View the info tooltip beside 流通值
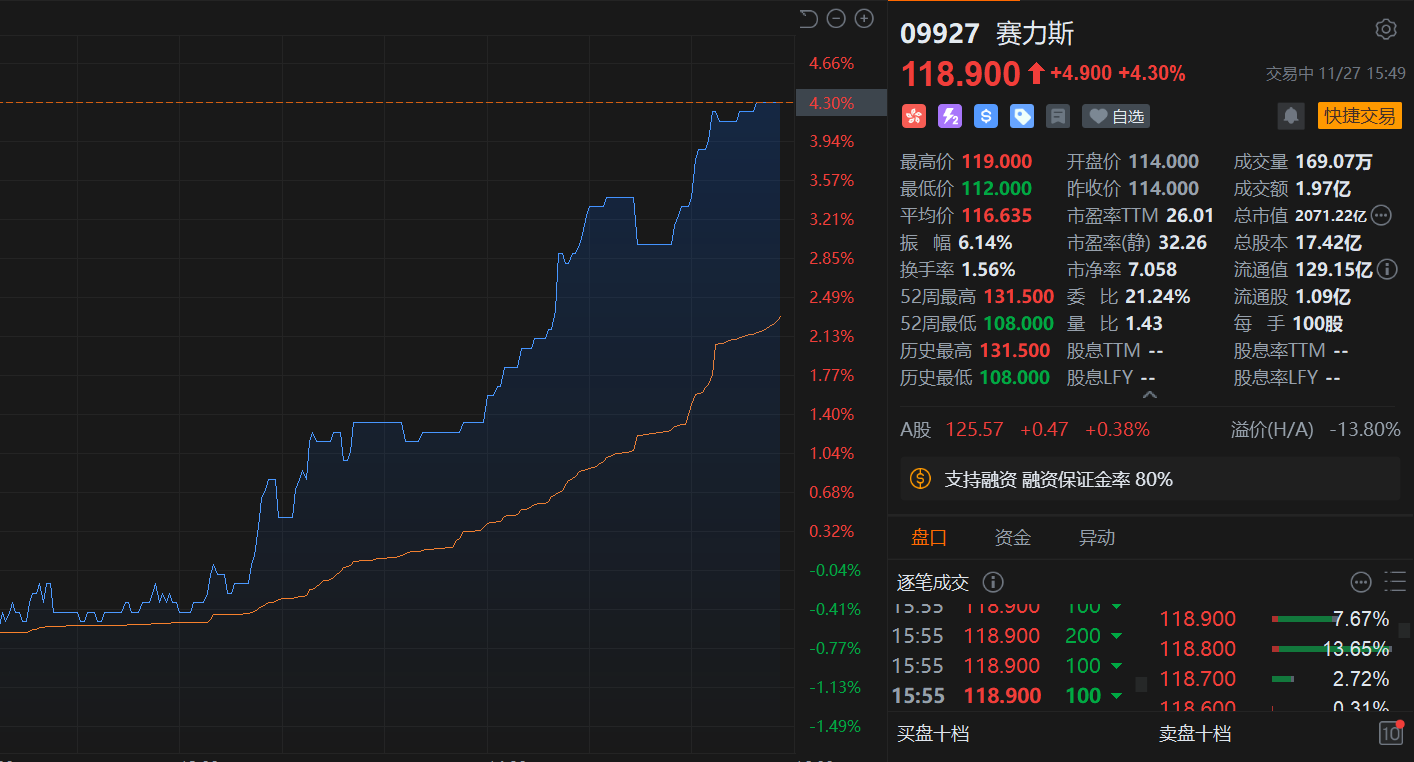This screenshot has height=762, width=1414. coord(1387,269)
